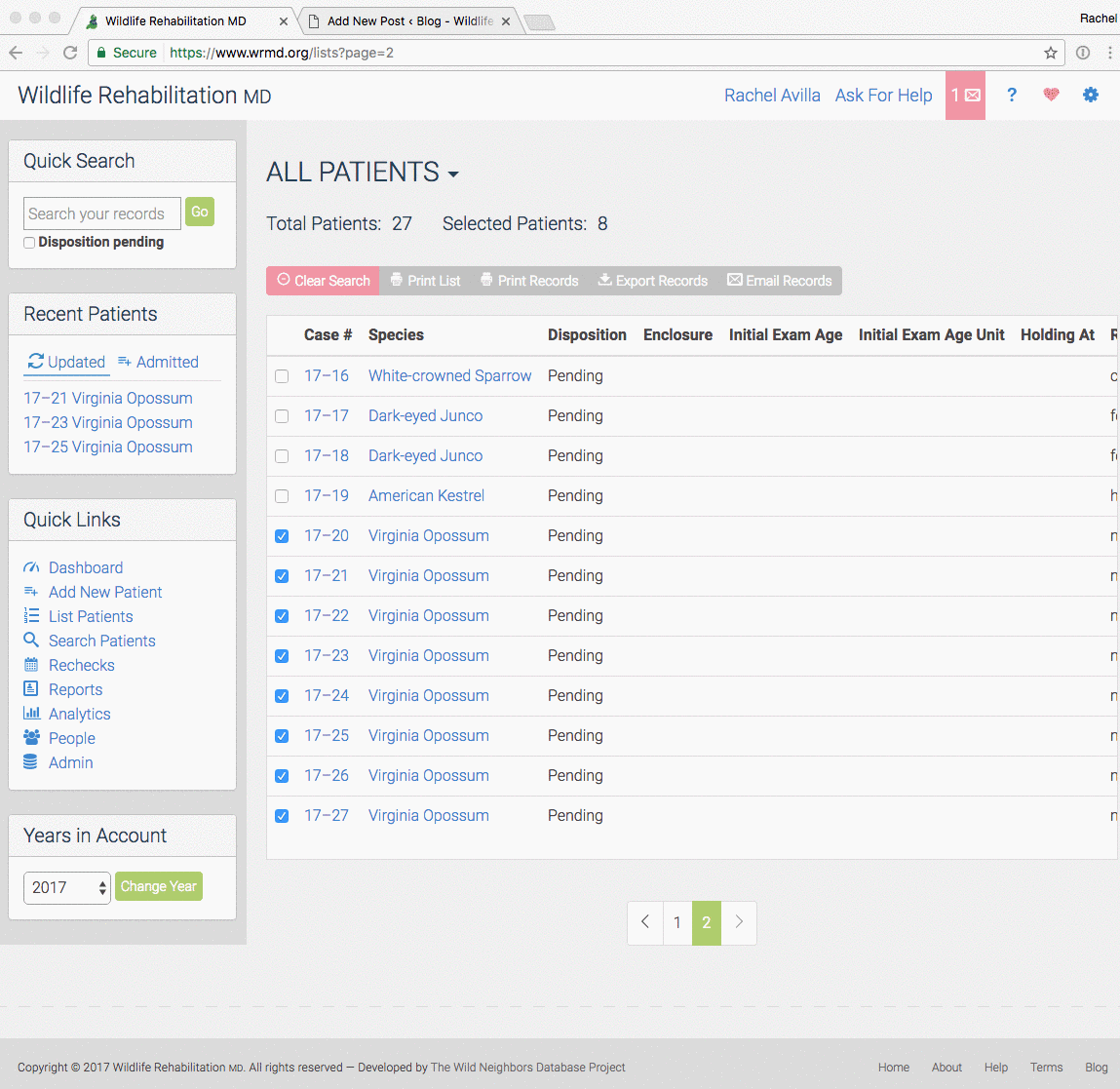Click the site info icon beside address bar
Viewport: 1120px width, 1089px height.
tap(1083, 53)
